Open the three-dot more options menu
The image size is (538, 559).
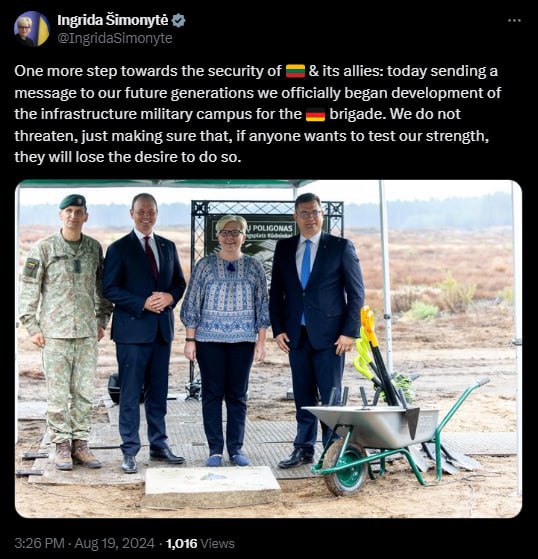point(514,21)
